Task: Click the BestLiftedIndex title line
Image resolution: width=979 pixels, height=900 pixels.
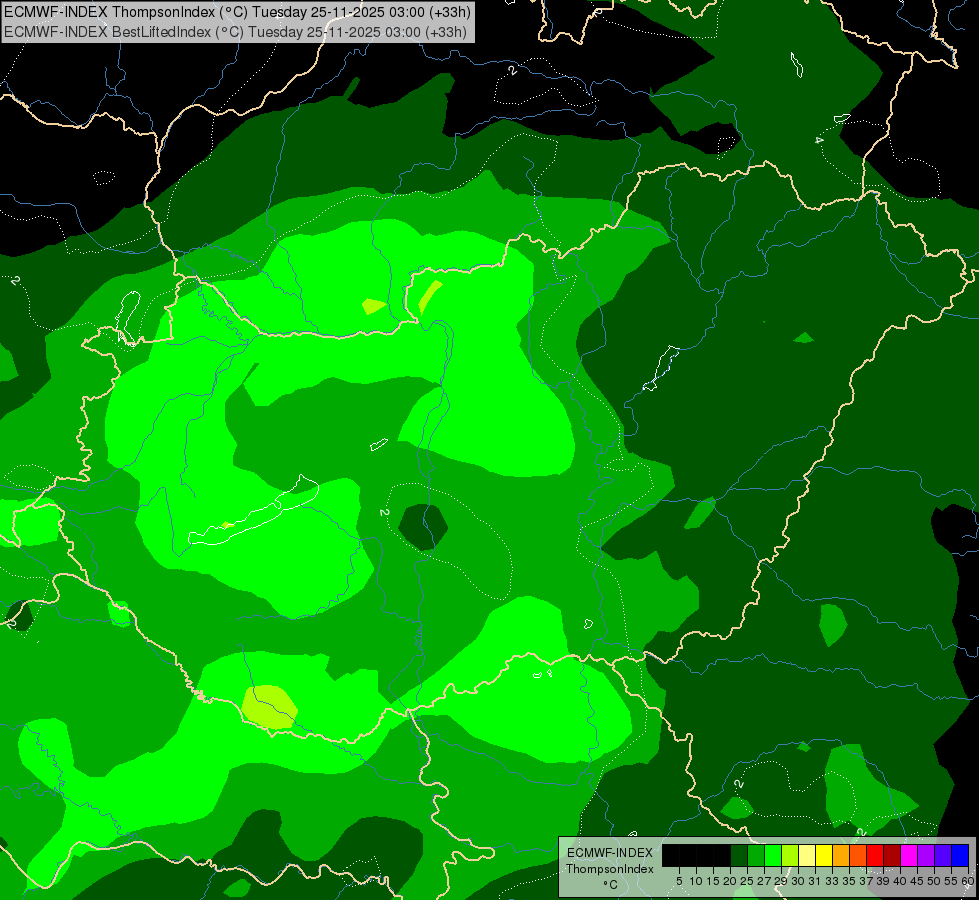Action: coord(235,32)
